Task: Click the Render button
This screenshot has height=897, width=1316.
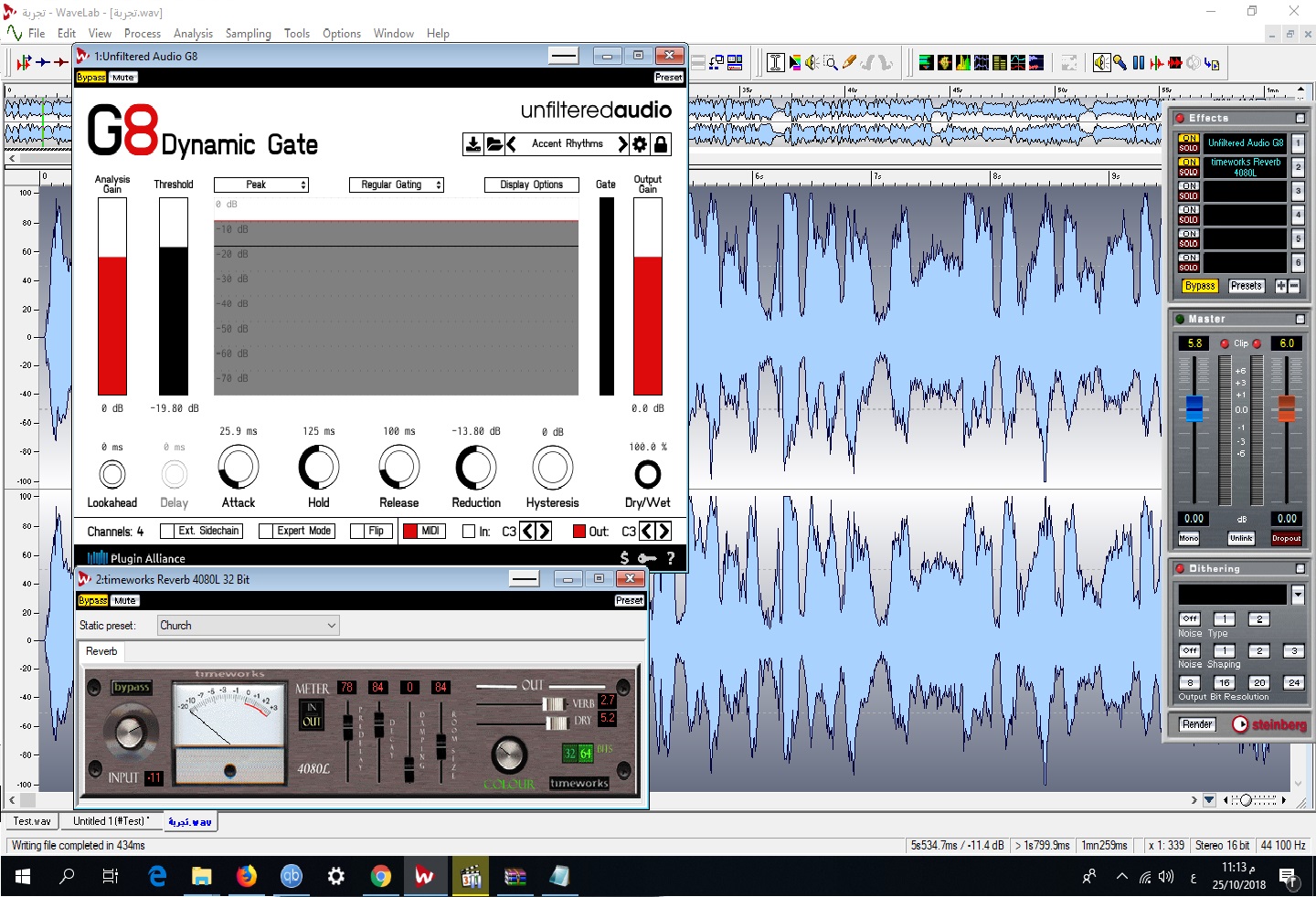Action: [x=1197, y=724]
